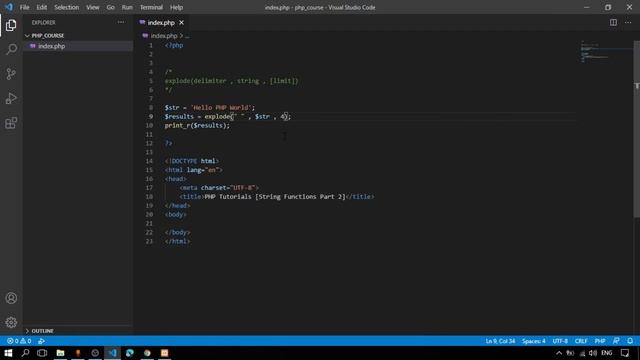This screenshot has width=640, height=360.
Task: Open File Explorer from the taskbar
Action: [60, 353]
